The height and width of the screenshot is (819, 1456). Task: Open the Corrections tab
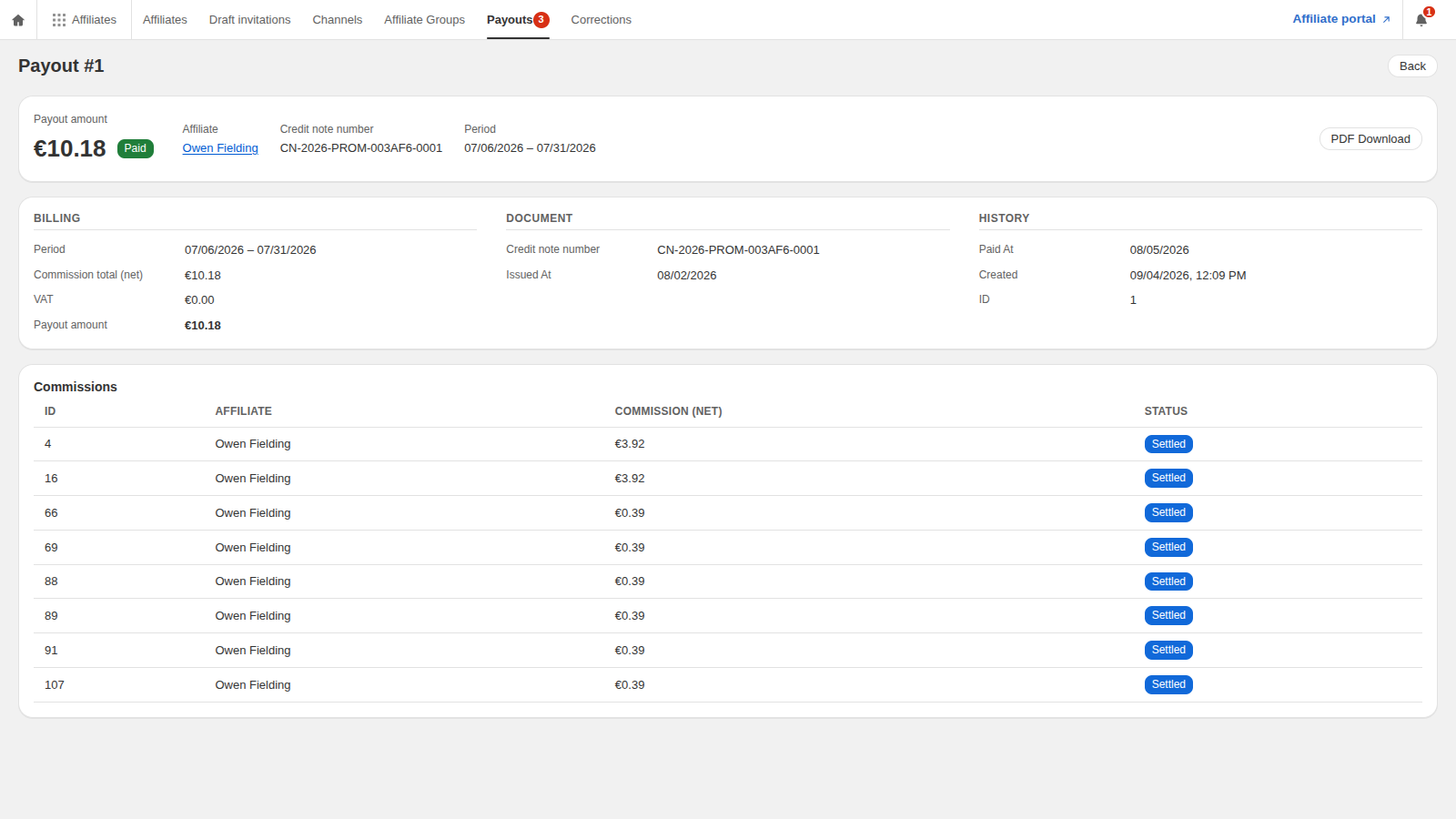pyautogui.click(x=601, y=20)
